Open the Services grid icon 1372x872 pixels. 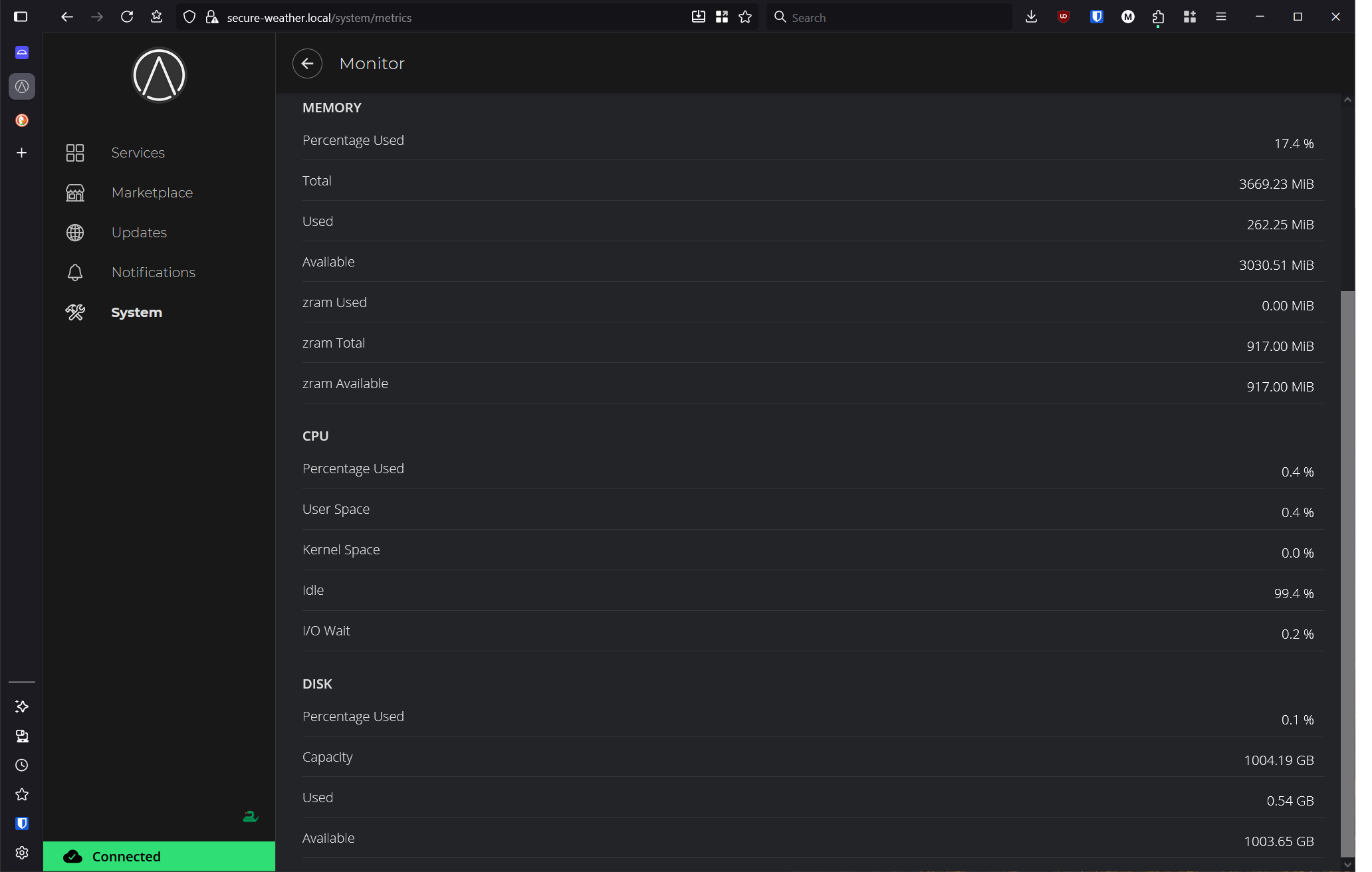pos(75,153)
